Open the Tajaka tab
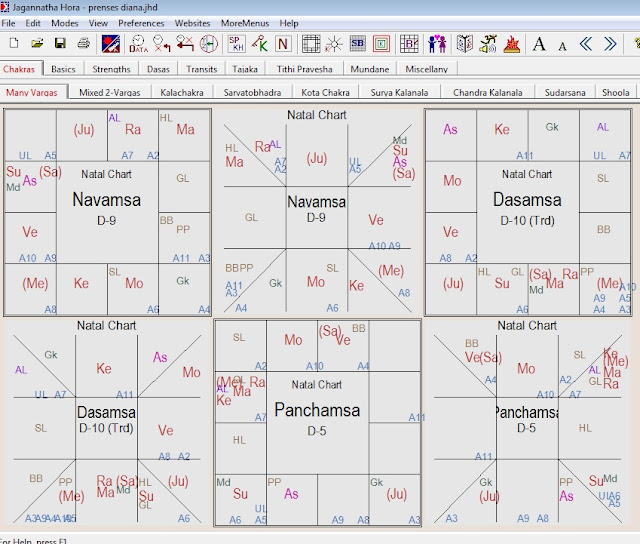The image size is (640, 544). click(245, 69)
